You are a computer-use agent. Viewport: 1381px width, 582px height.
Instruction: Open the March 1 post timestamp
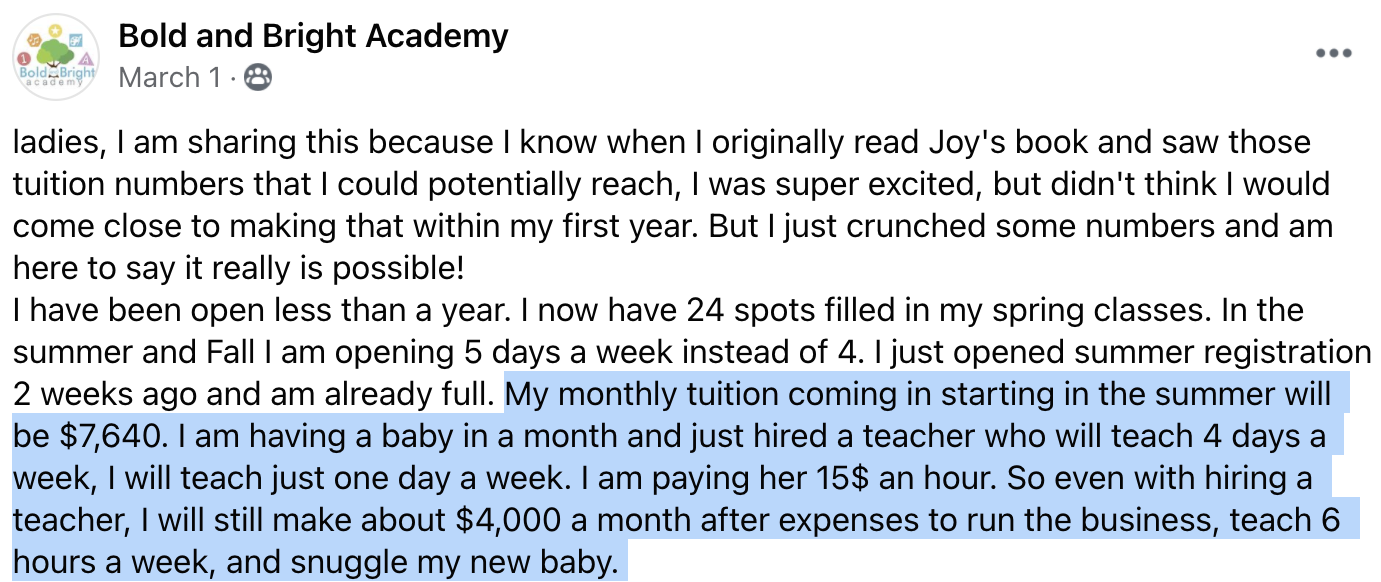click(x=169, y=77)
